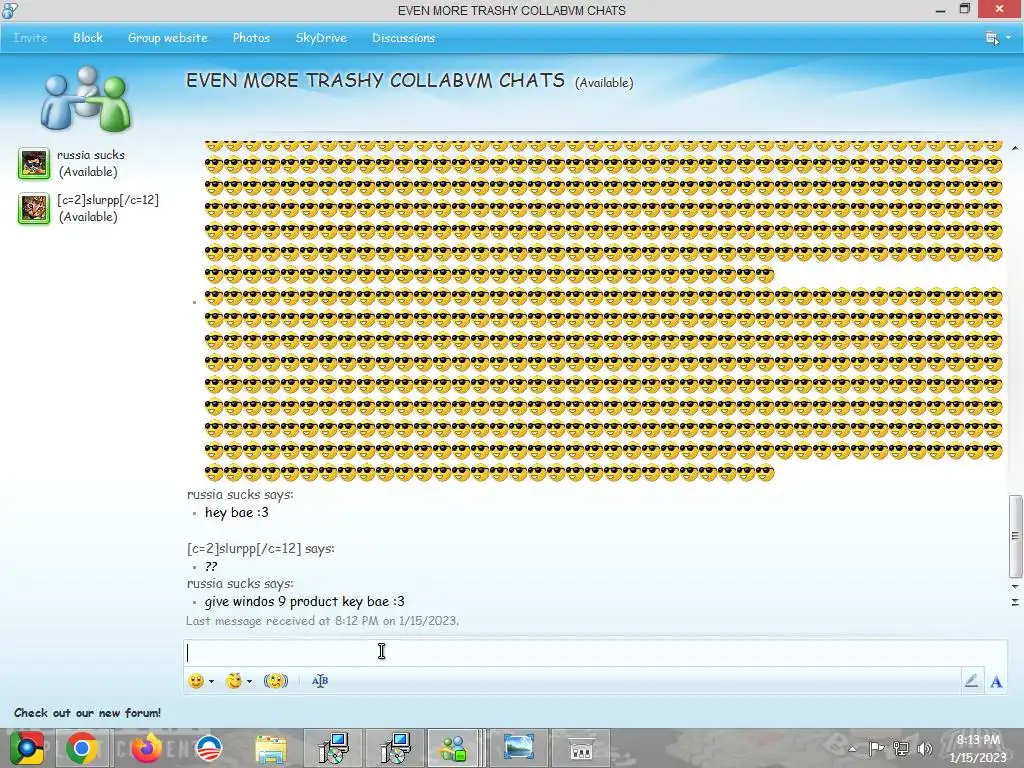Open the first Chrome-like taskbar icon
This screenshot has width=1024, height=768.
coord(26,748)
